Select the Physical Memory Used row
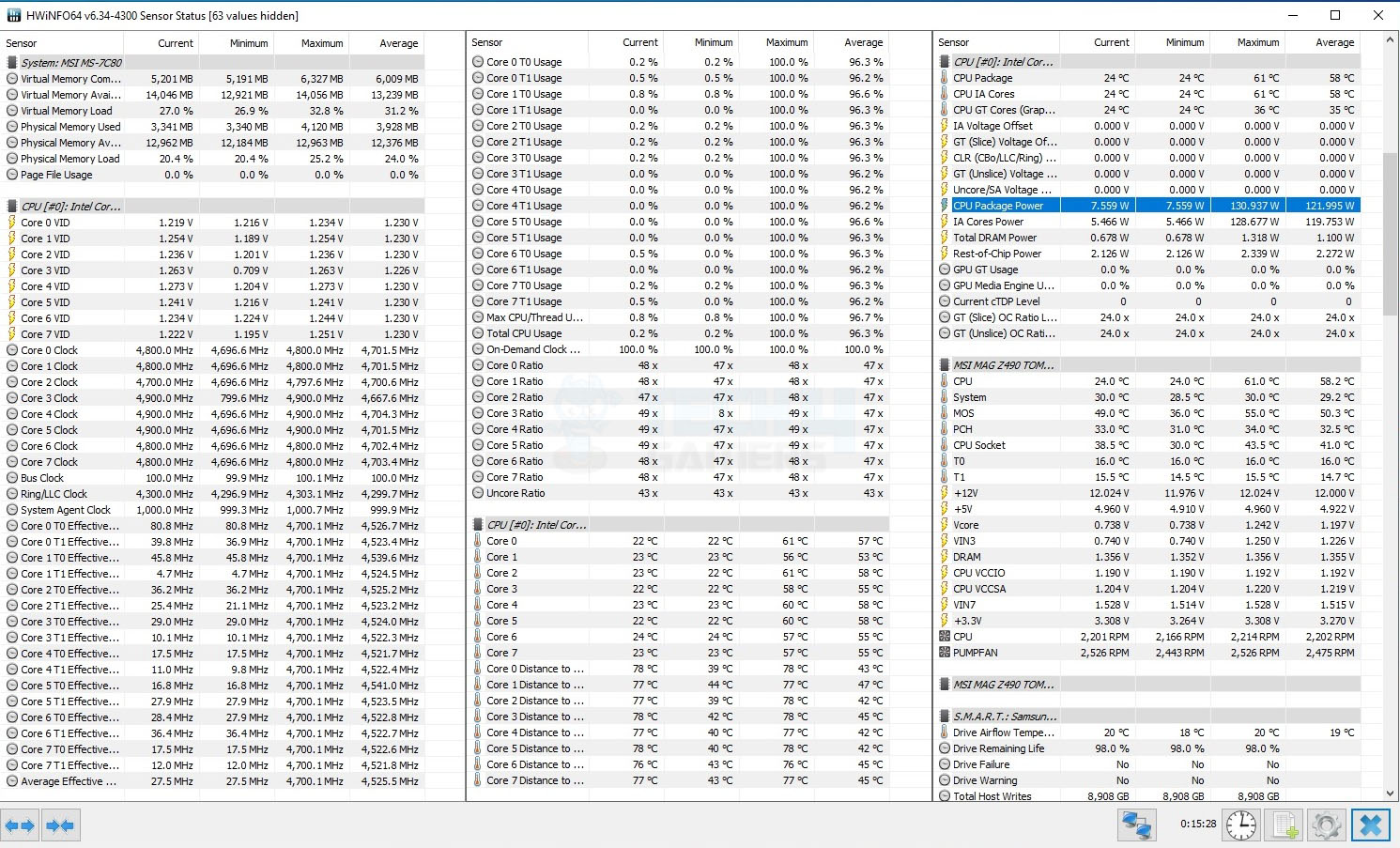Screen dimensions: 1400x848 point(213,127)
